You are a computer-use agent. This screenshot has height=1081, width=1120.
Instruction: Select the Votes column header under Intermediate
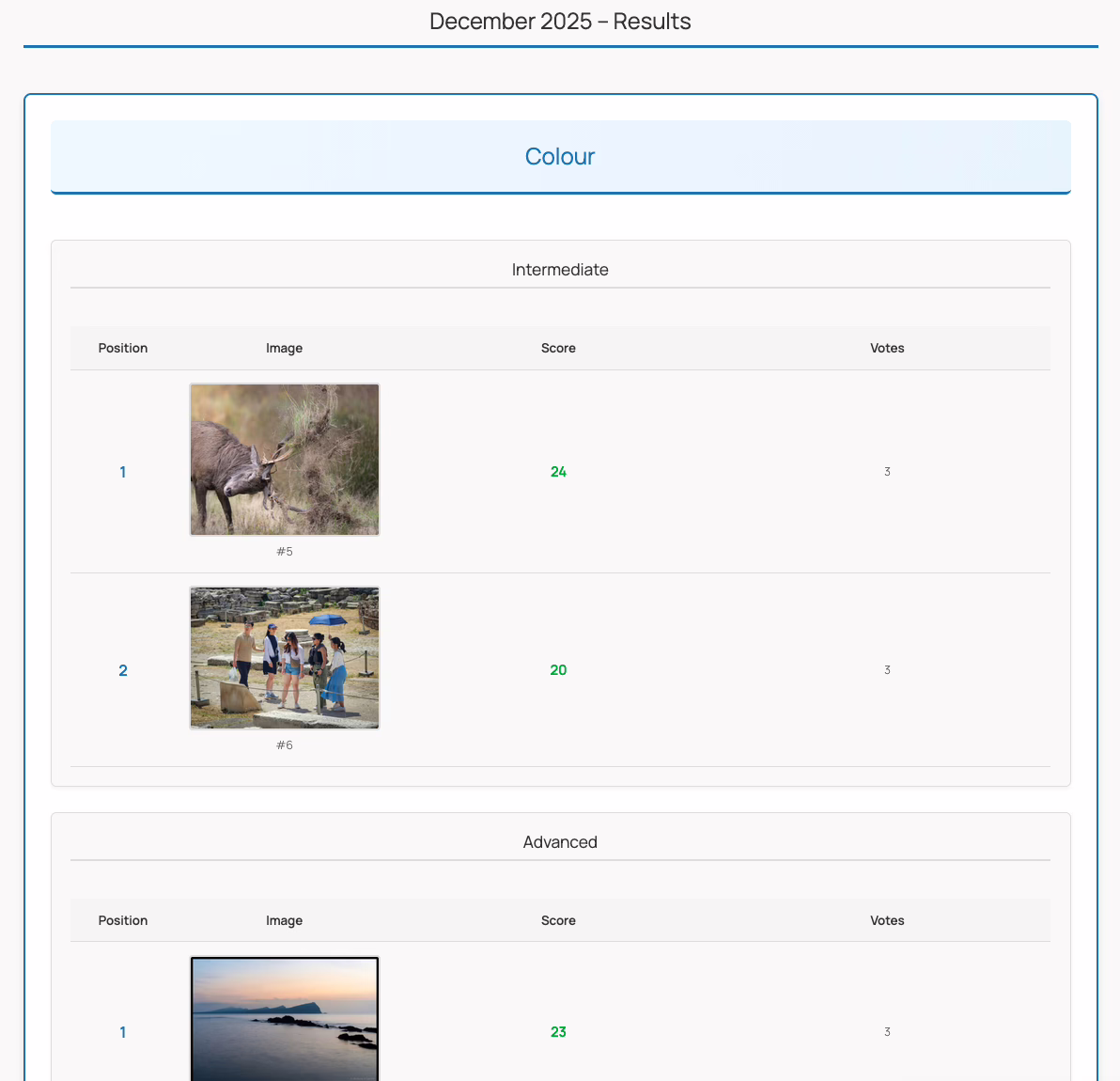coord(887,348)
